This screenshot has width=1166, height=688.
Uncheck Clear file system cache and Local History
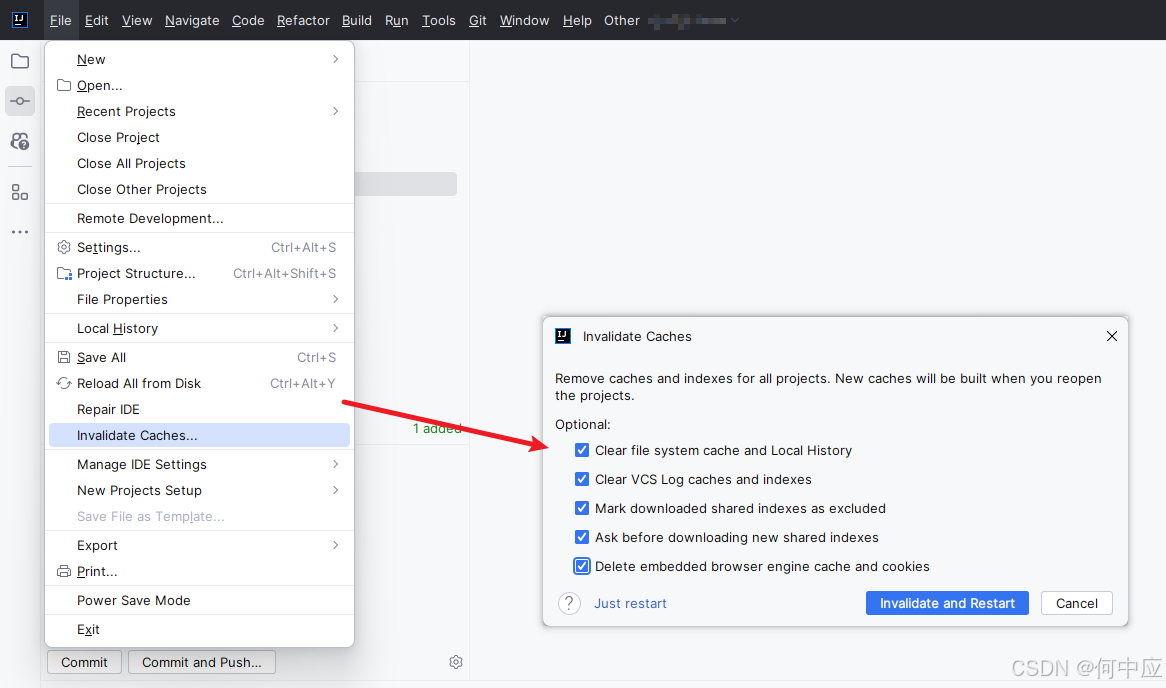(x=582, y=451)
